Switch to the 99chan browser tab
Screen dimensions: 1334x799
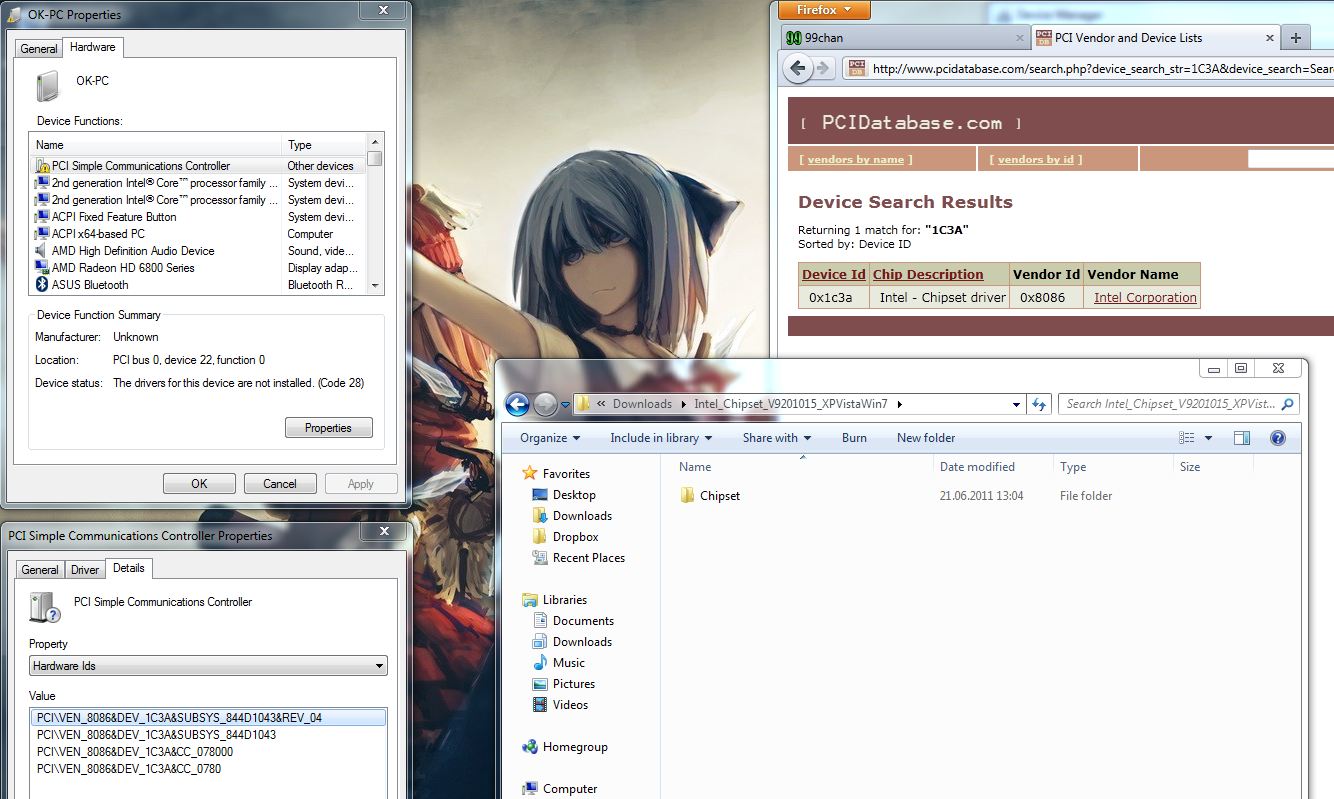pyautogui.click(x=904, y=38)
